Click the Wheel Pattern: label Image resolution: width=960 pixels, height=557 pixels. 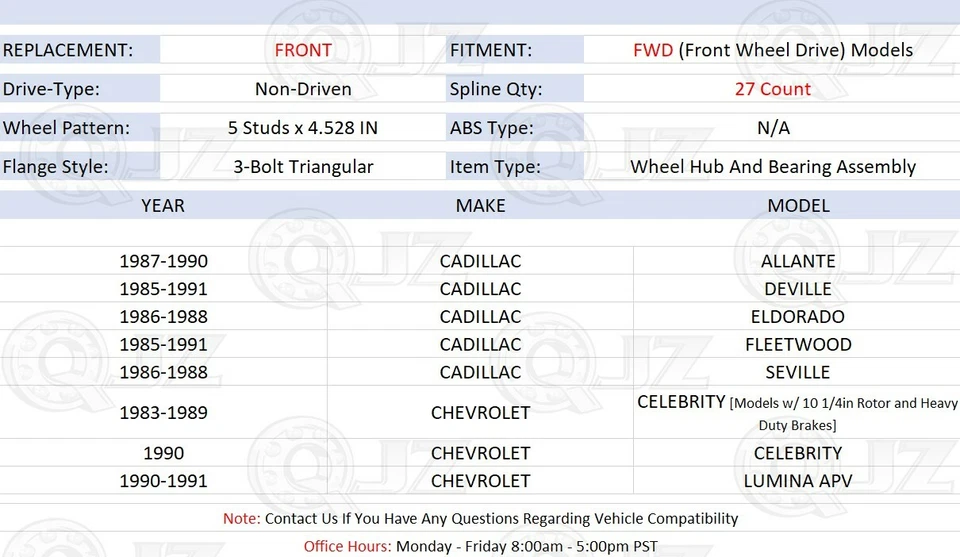click(66, 128)
